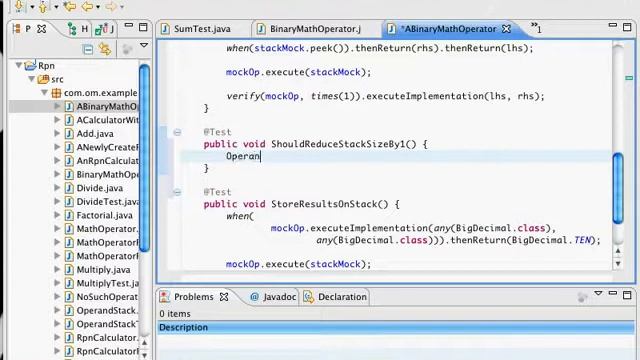Maximize the editor area

pyautogui.click(x=627, y=27)
